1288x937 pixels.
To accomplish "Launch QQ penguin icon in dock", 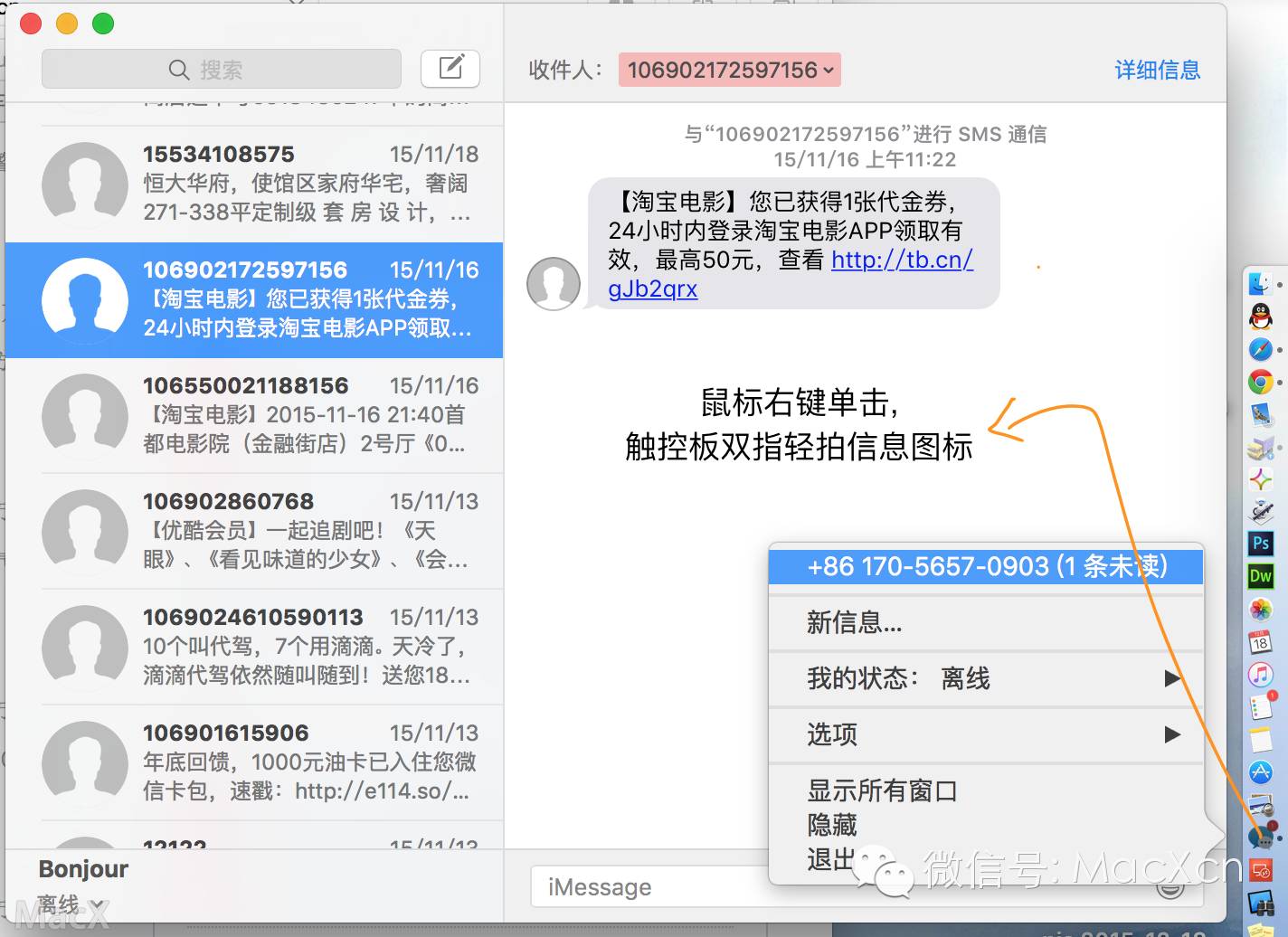I will (1260, 316).
